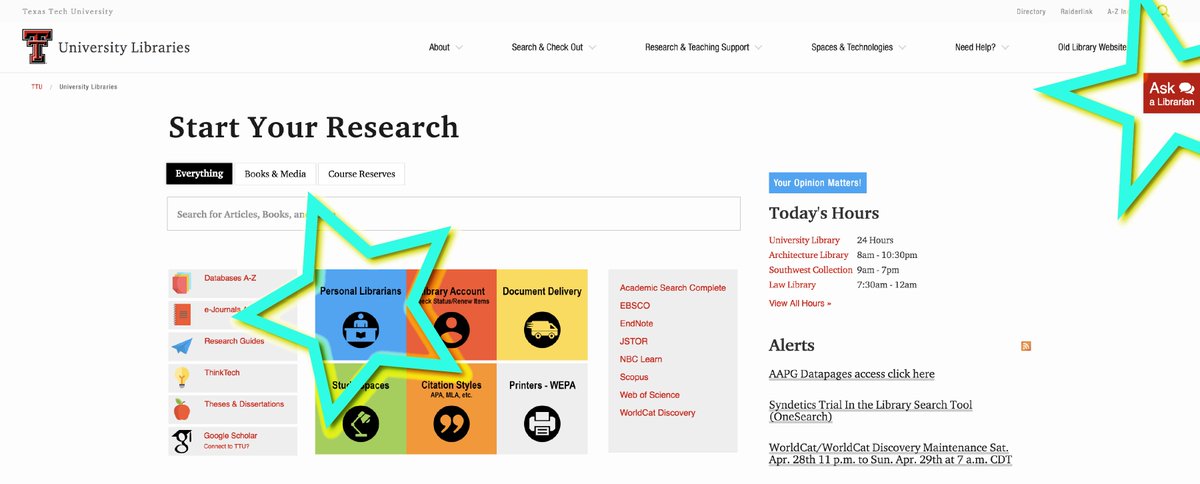This screenshot has height=484, width=1200.
Task: Switch to the Course Reserves tab
Action: tap(361, 174)
